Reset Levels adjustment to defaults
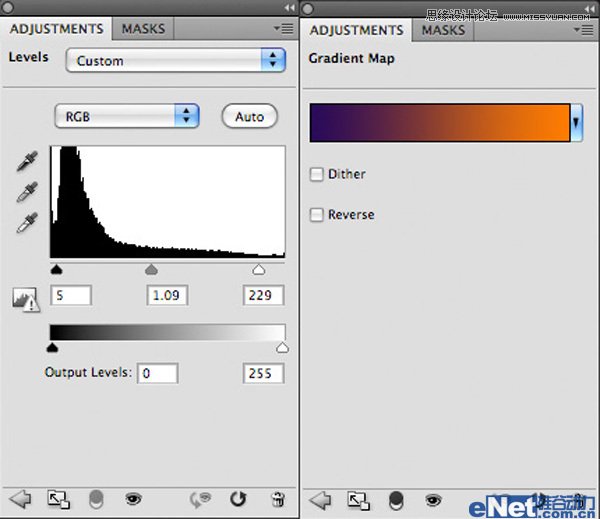This screenshot has height=519, width=600. pyautogui.click(x=238, y=499)
